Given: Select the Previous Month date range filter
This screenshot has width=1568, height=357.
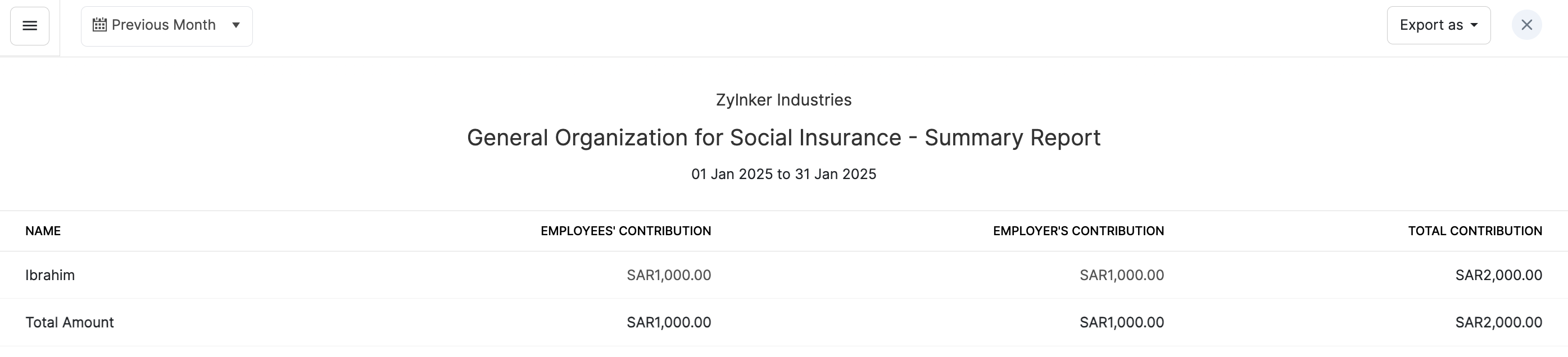Looking at the screenshot, I should 164,25.
